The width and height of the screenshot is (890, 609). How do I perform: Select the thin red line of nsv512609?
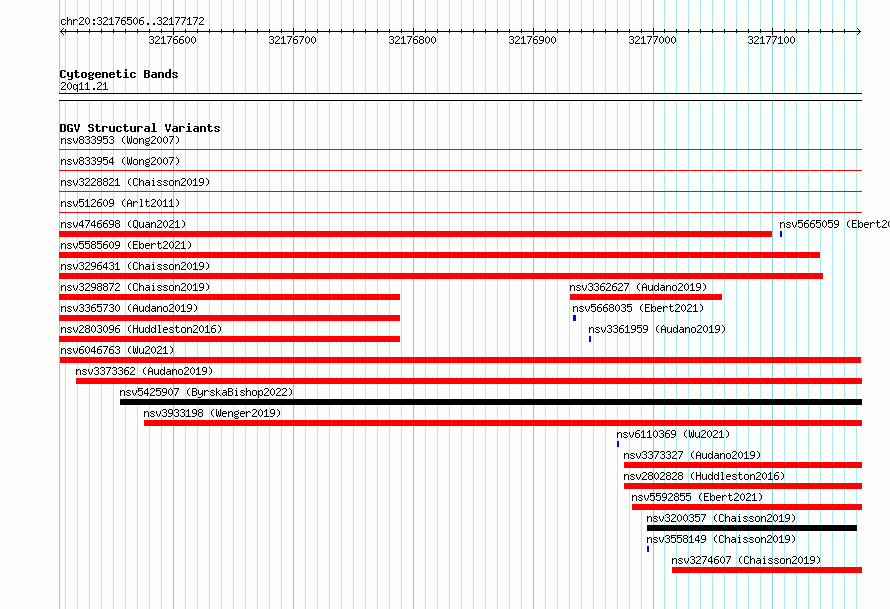pos(461,213)
